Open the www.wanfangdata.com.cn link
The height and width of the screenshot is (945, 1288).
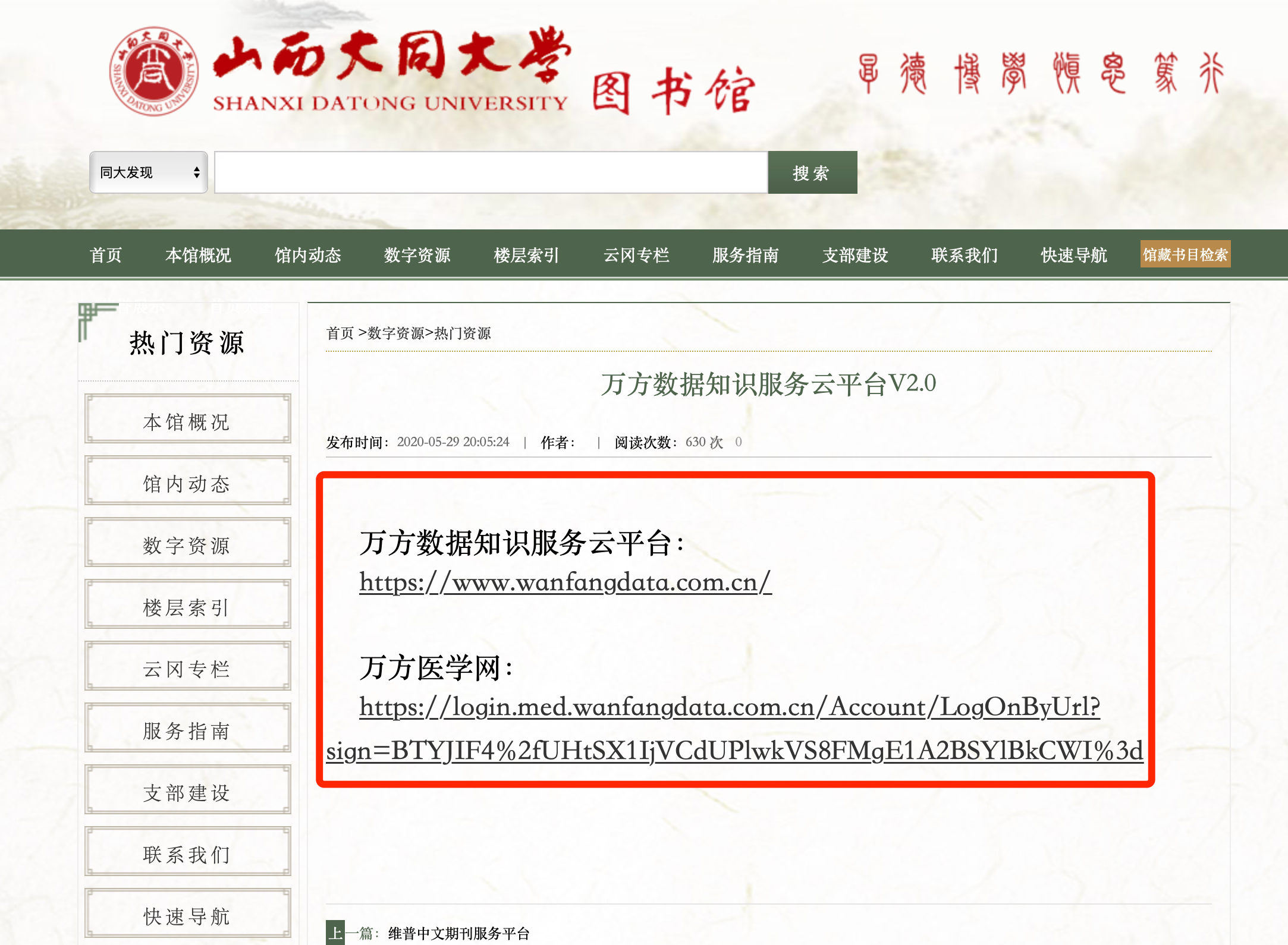tap(566, 582)
